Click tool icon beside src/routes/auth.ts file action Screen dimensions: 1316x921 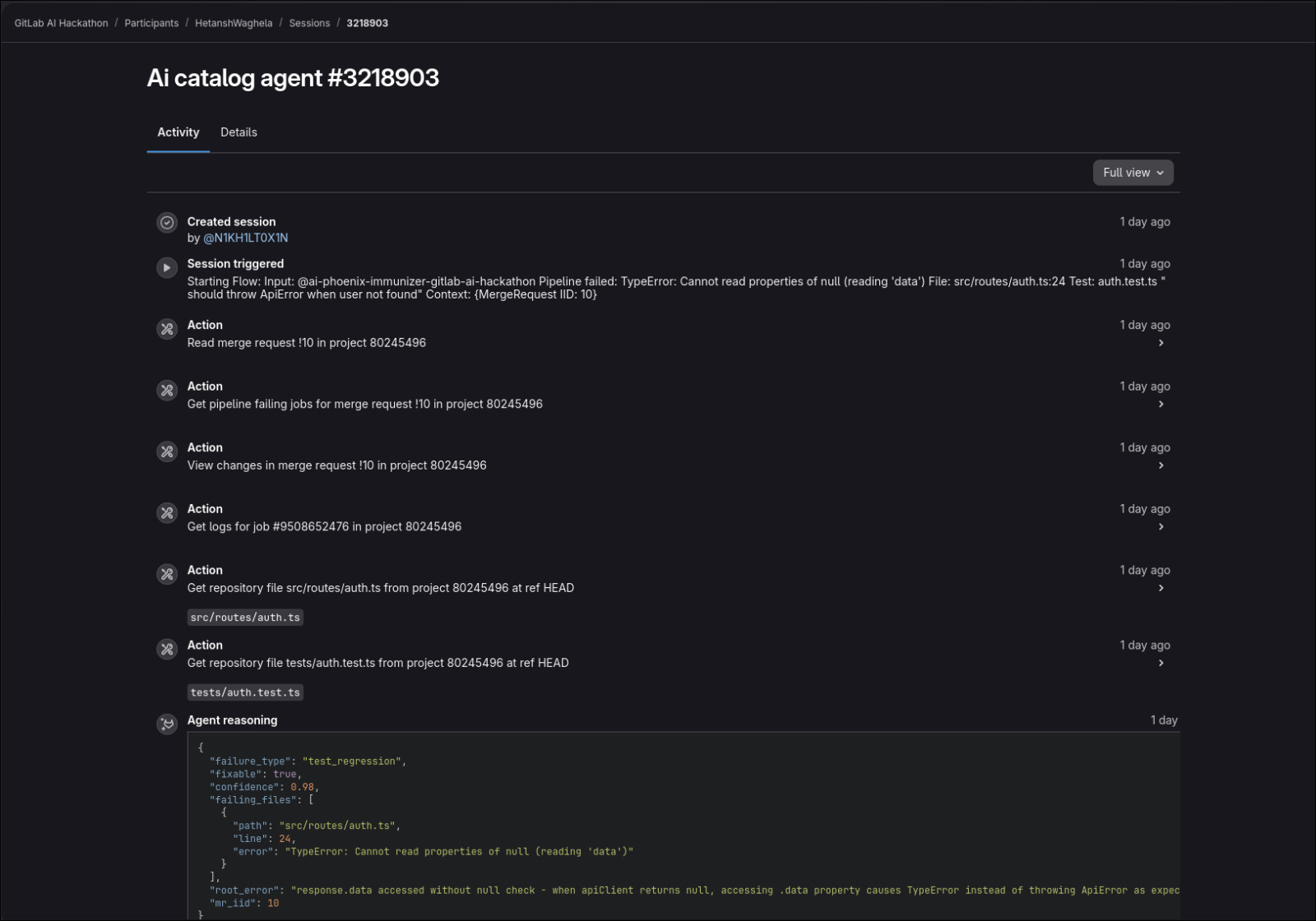167,574
